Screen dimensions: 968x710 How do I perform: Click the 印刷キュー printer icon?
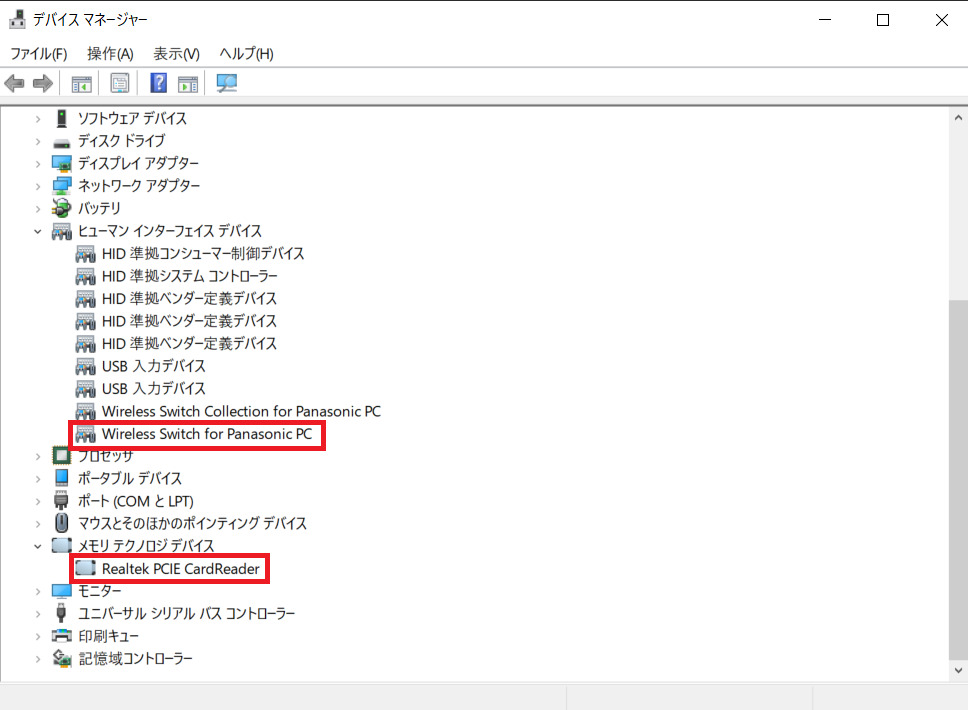(x=62, y=636)
